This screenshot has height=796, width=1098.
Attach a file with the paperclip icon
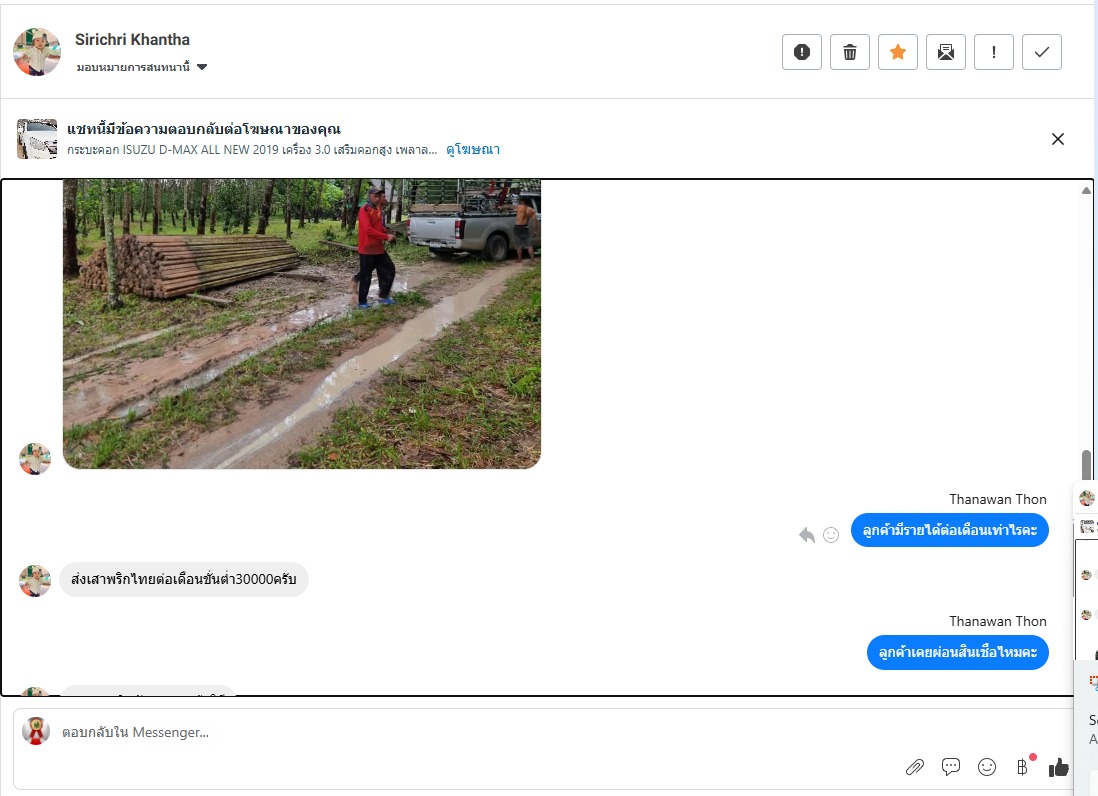(915, 767)
